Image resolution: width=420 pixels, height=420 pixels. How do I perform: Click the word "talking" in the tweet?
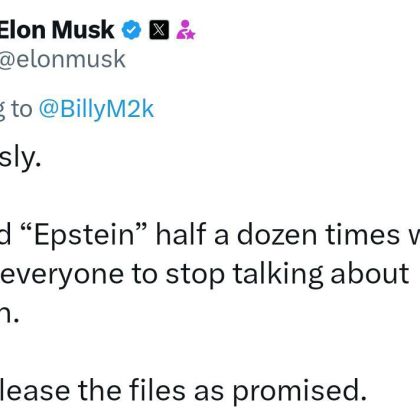(x=278, y=274)
